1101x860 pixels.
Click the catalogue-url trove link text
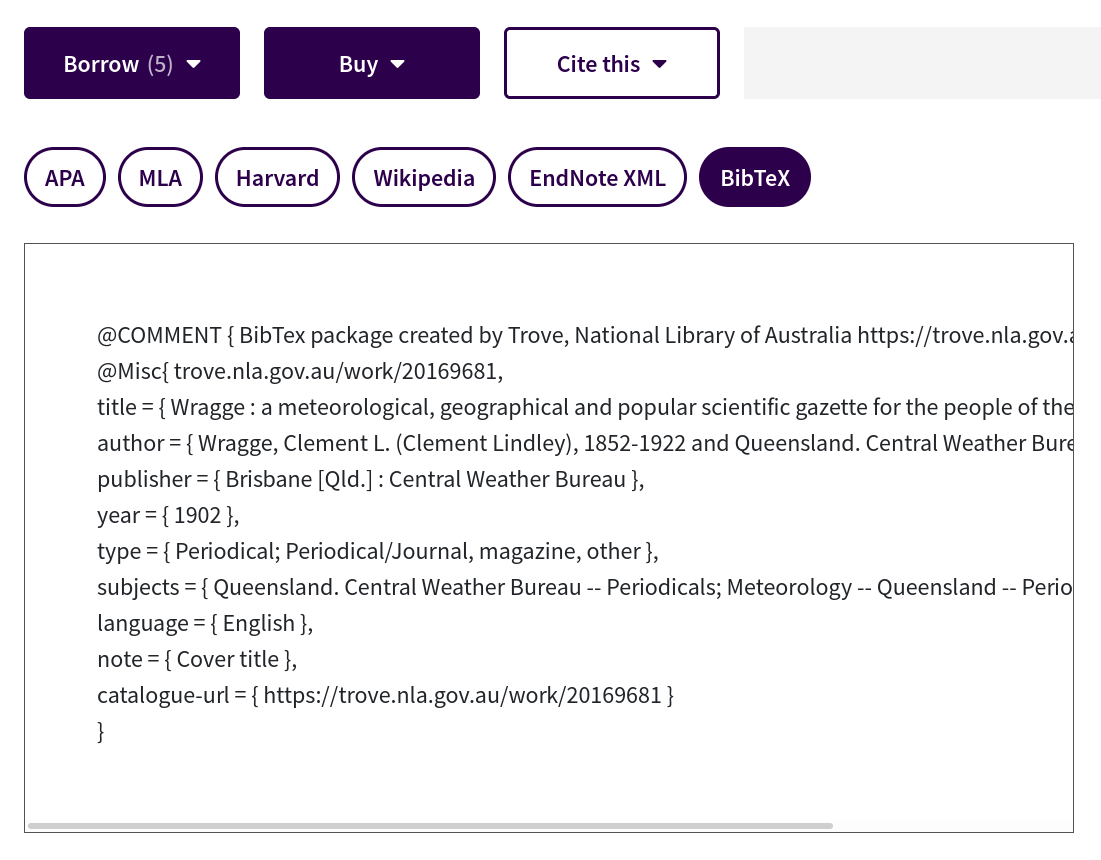(462, 695)
